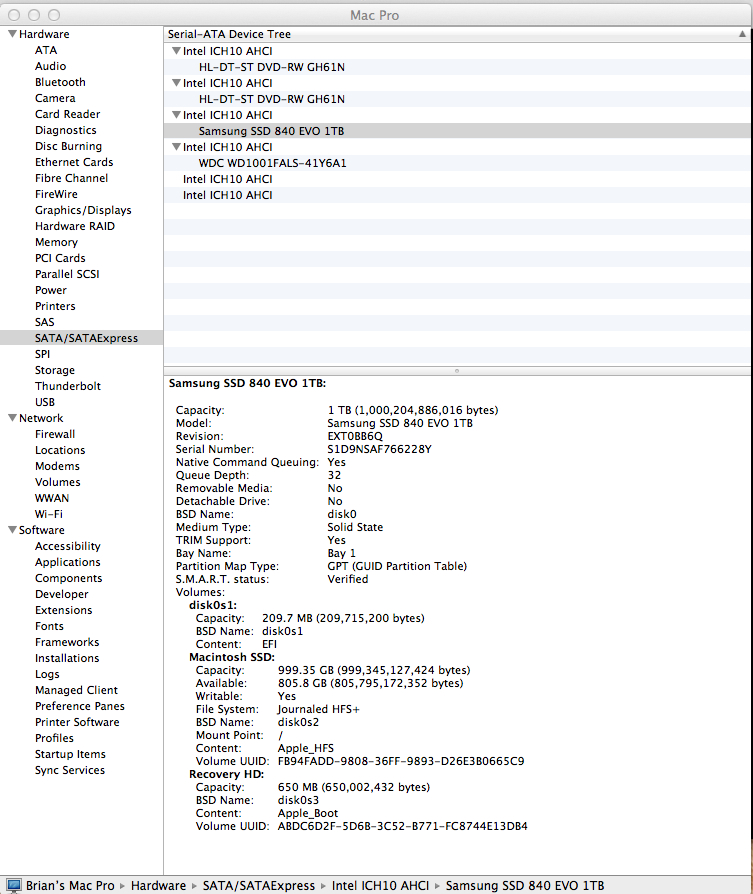
Task: Select Components in sidebar
Action: [68, 578]
